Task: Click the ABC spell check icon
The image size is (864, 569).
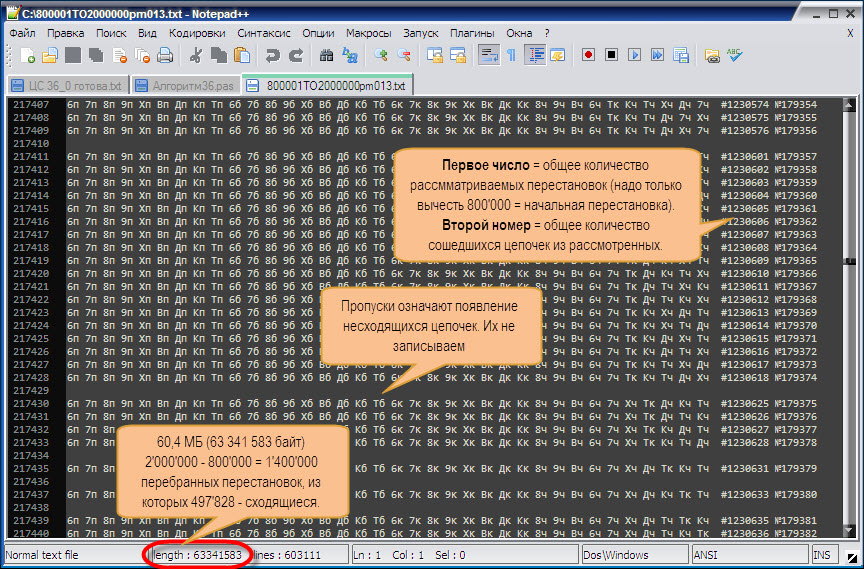Action: click(735, 55)
